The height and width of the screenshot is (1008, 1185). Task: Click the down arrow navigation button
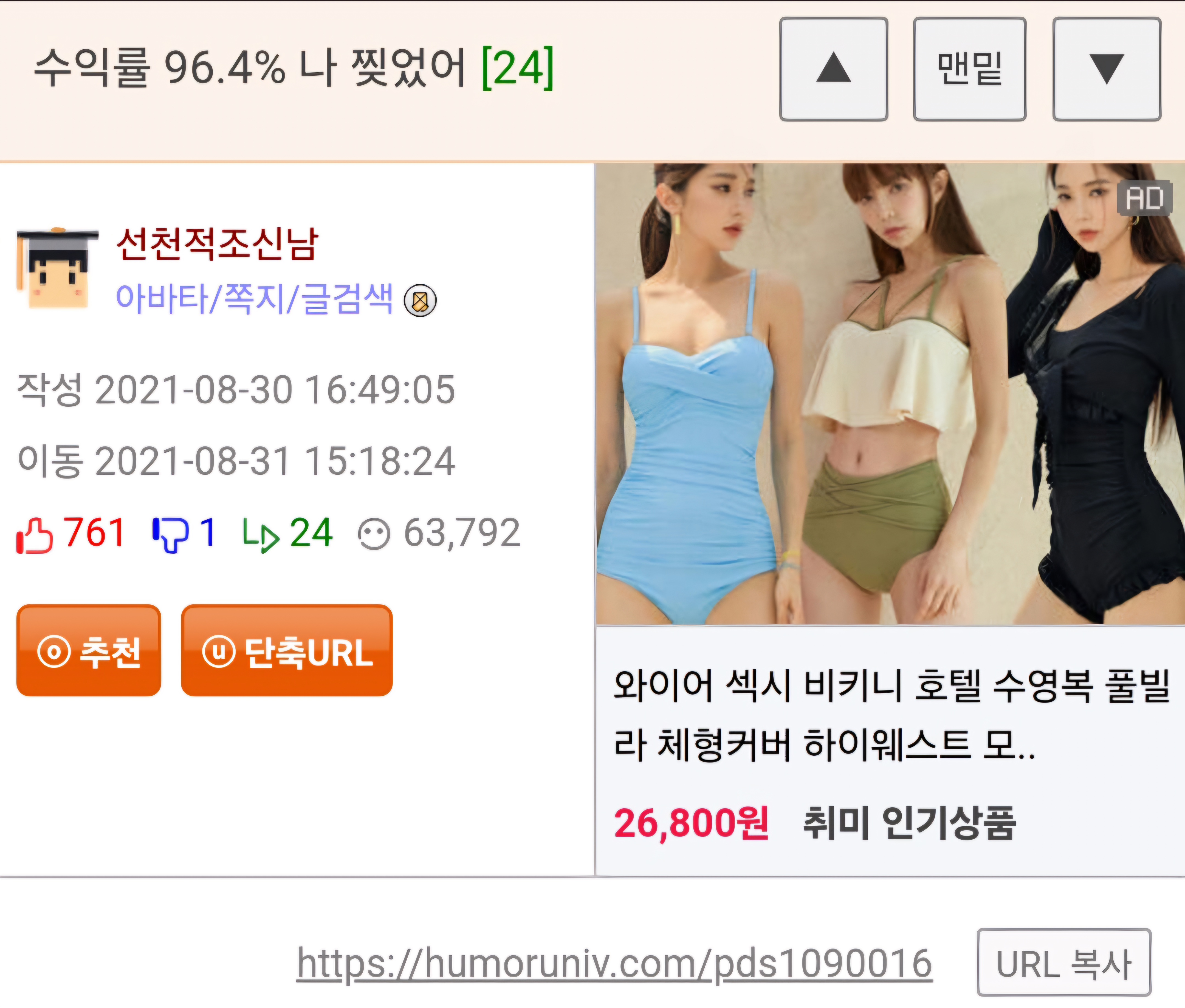click(x=1107, y=69)
